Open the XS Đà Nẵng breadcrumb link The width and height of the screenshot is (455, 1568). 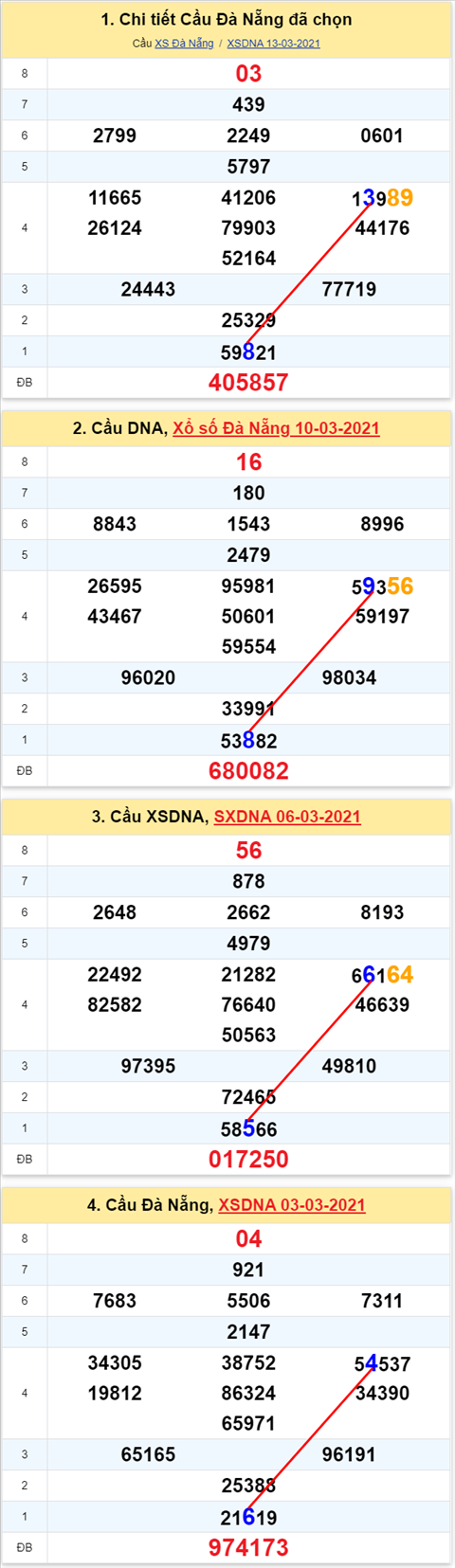pyautogui.click(x=184, y=44)
